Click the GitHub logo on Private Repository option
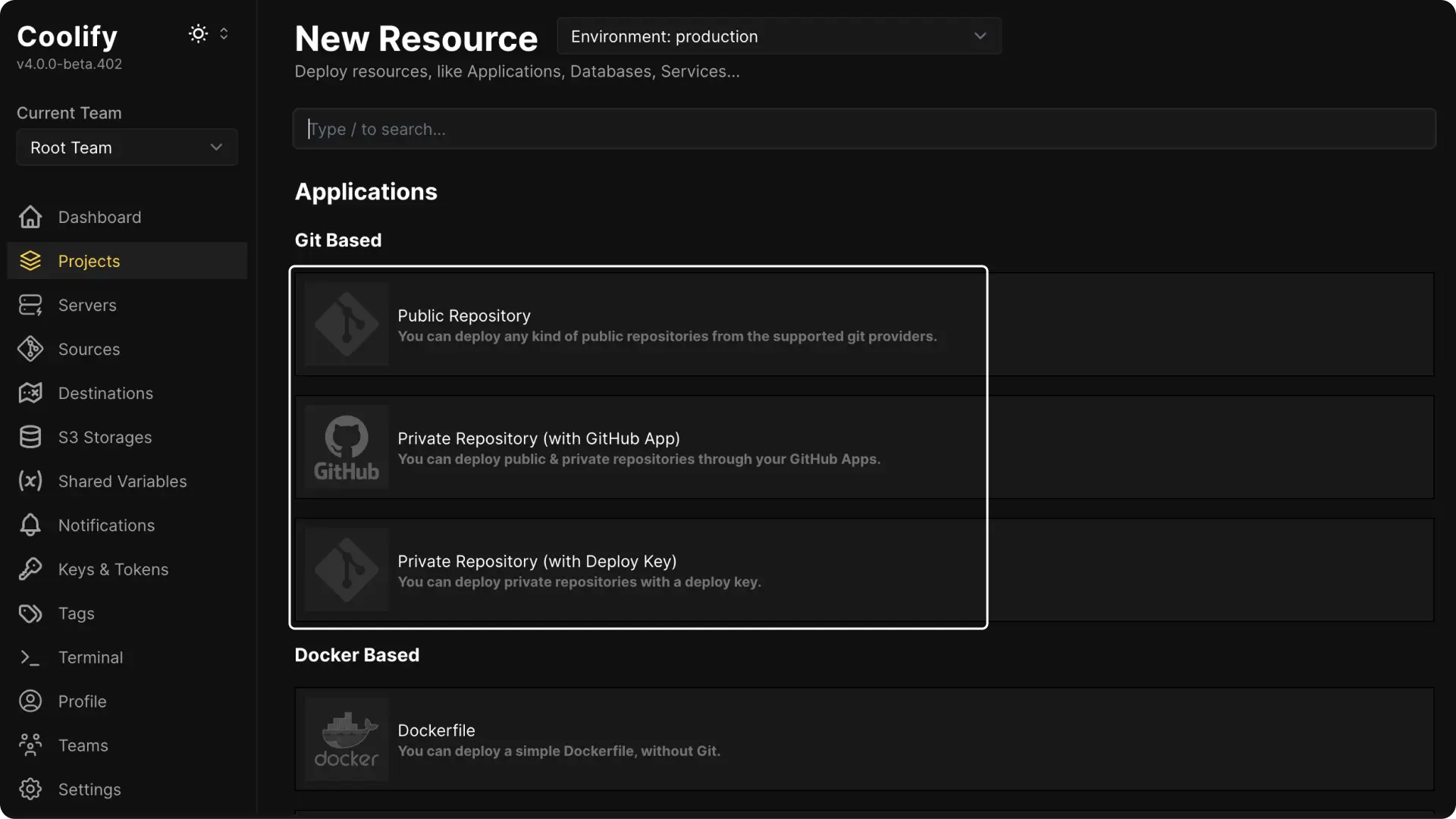 coord(346,447)
